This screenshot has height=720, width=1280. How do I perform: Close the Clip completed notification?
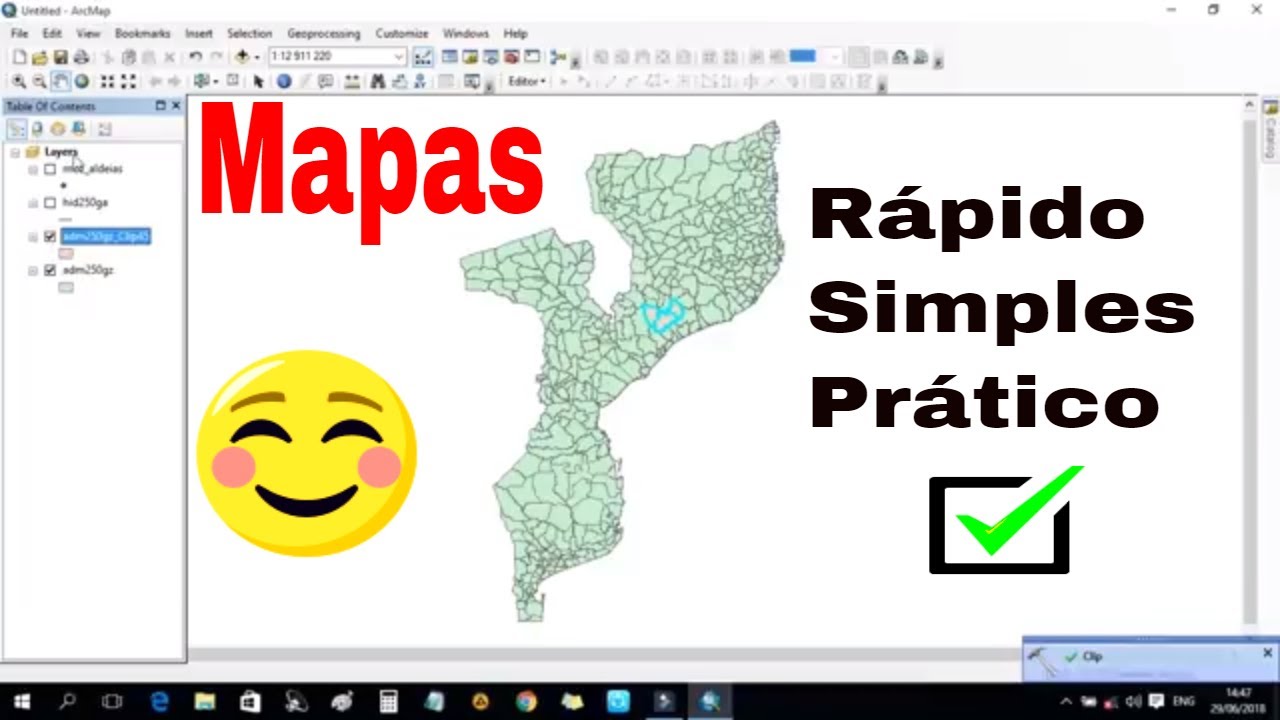point(1267,653)
